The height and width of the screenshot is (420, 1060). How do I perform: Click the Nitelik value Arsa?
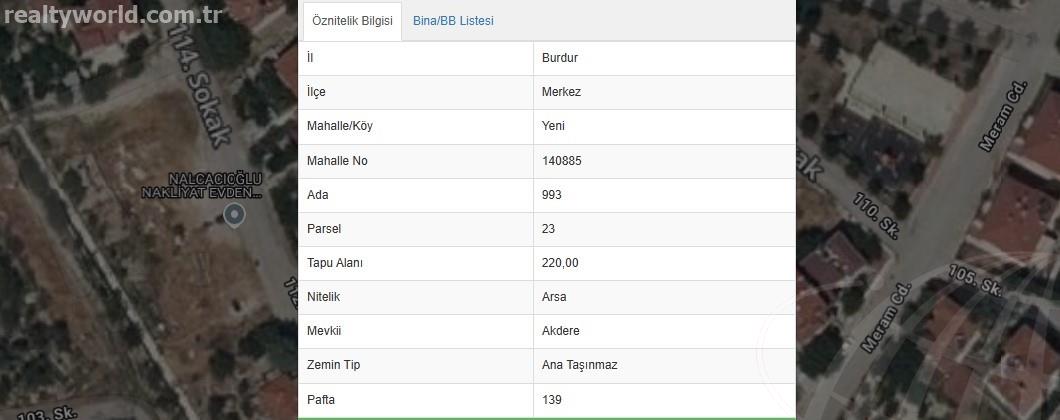click(554, 297)
